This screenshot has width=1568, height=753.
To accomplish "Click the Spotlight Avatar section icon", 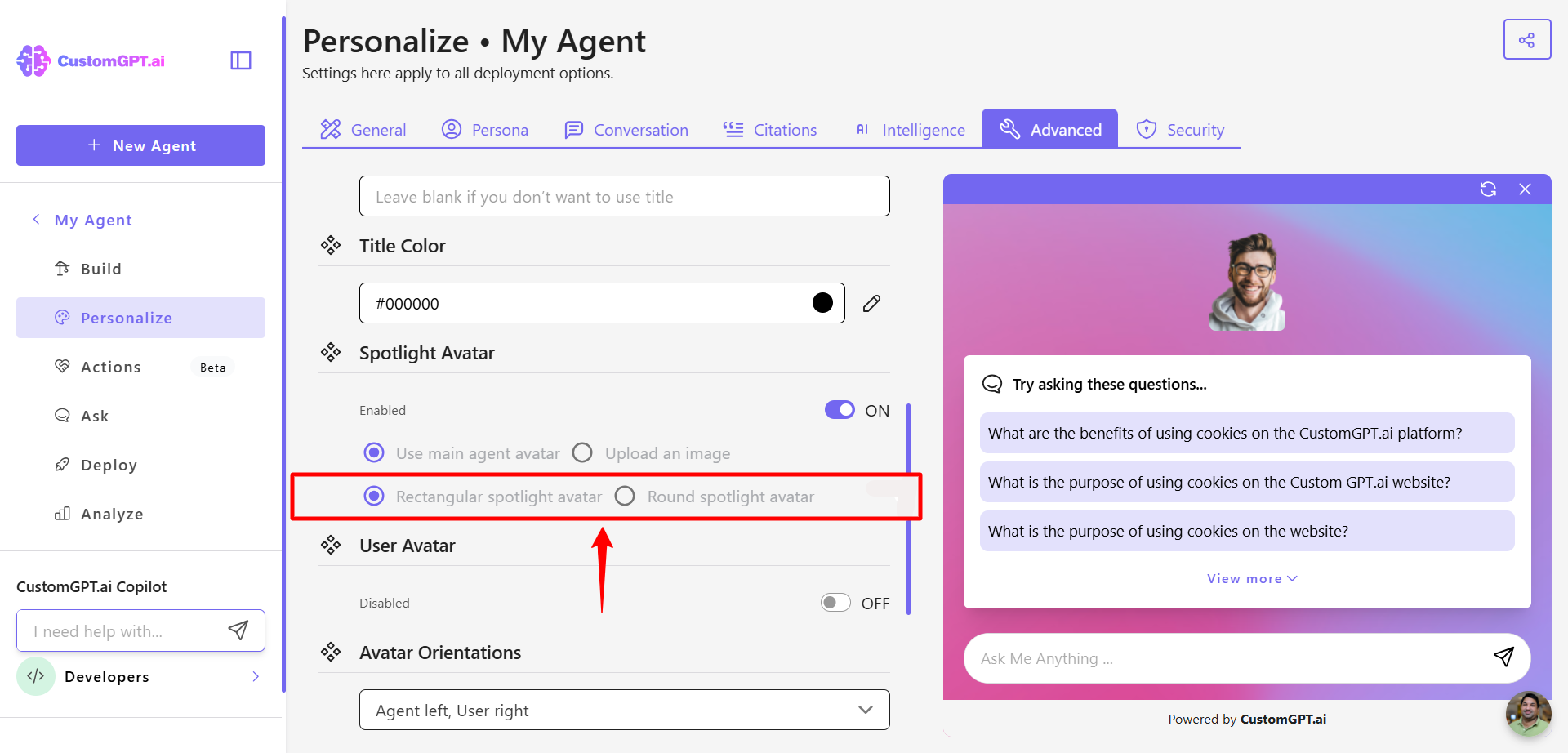I will [x=331, y=352].
